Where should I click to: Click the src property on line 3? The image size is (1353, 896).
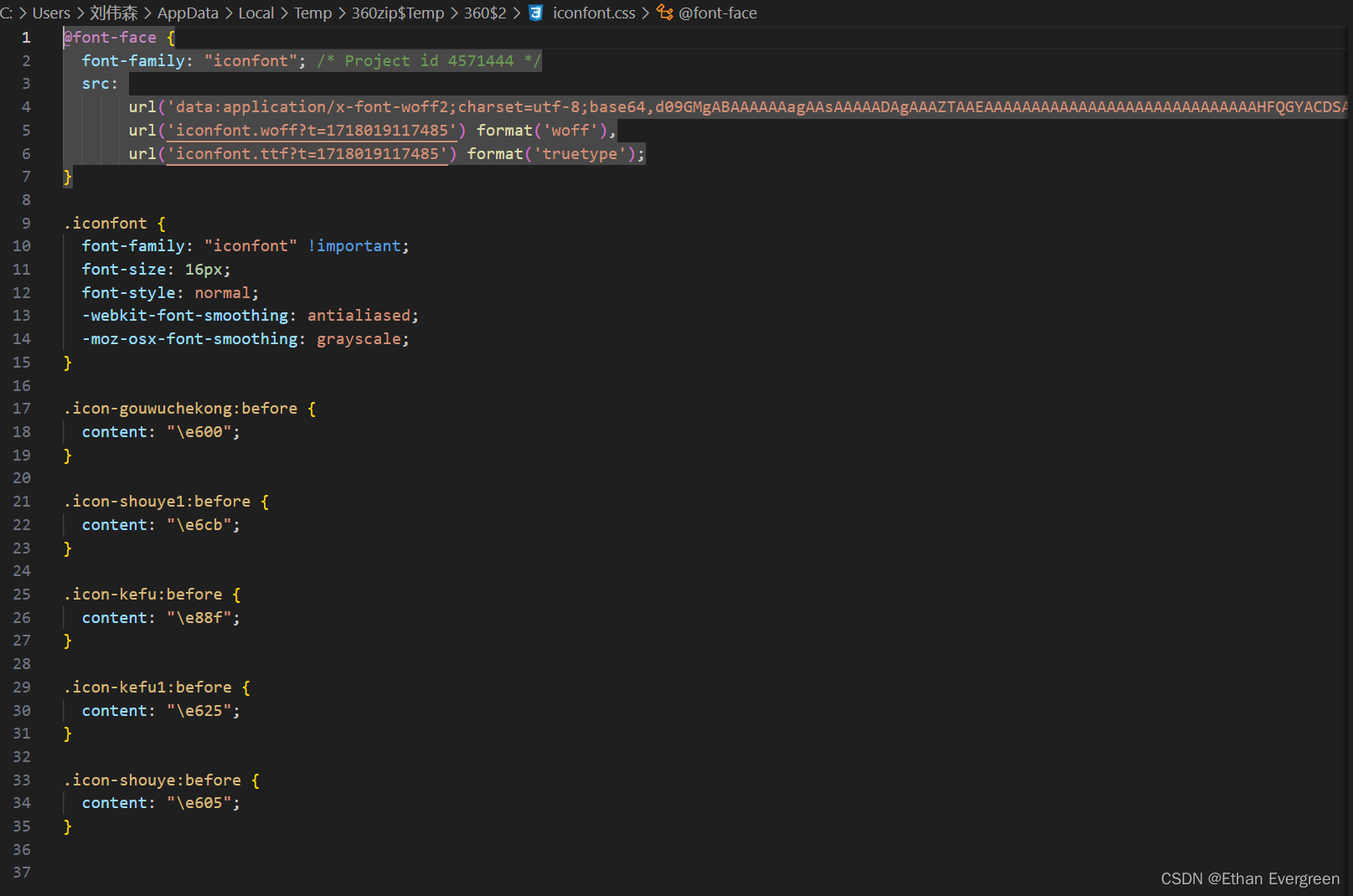coord(96,84)
